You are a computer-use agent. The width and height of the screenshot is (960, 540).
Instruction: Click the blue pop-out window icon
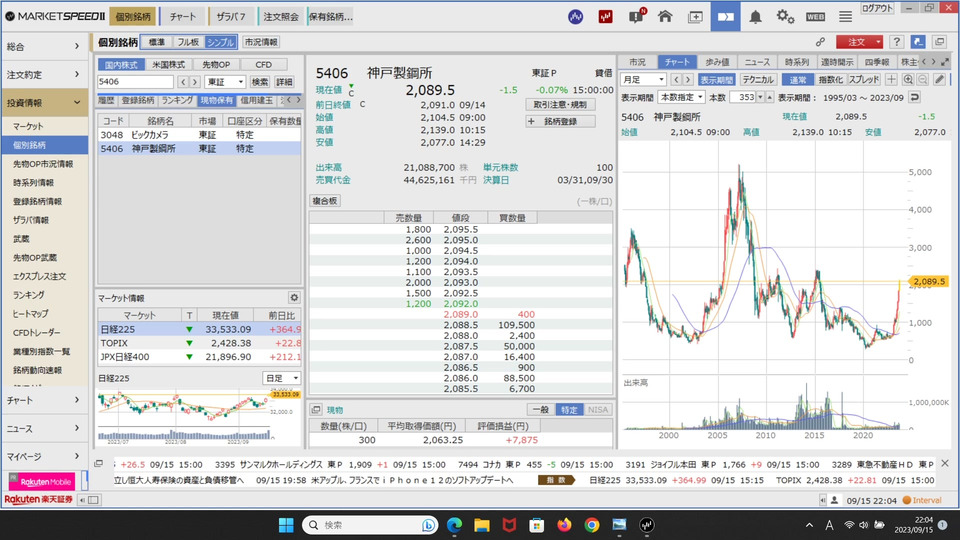(918, 42)
